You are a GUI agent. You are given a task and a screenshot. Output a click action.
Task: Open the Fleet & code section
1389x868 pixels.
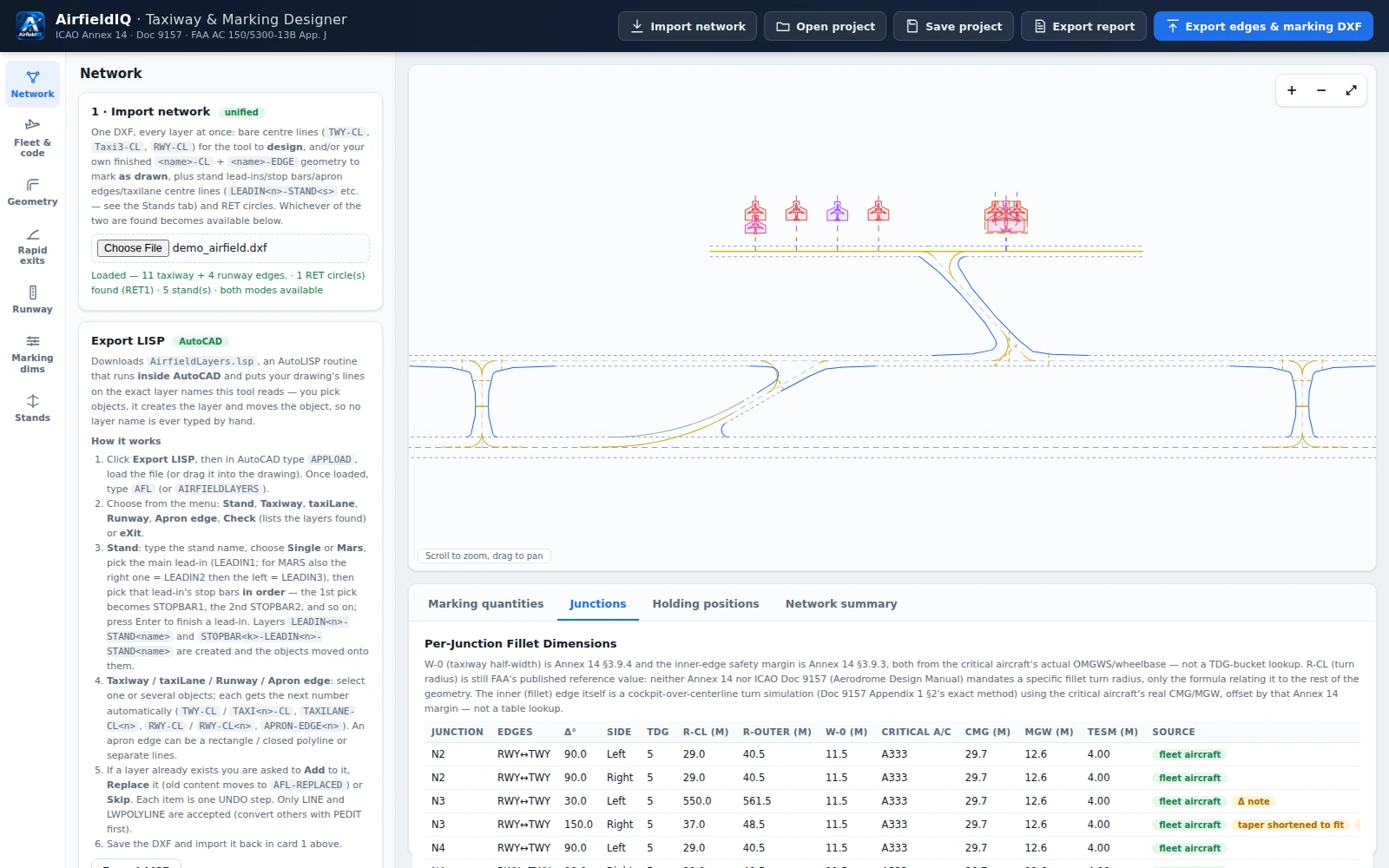(32, 138)
